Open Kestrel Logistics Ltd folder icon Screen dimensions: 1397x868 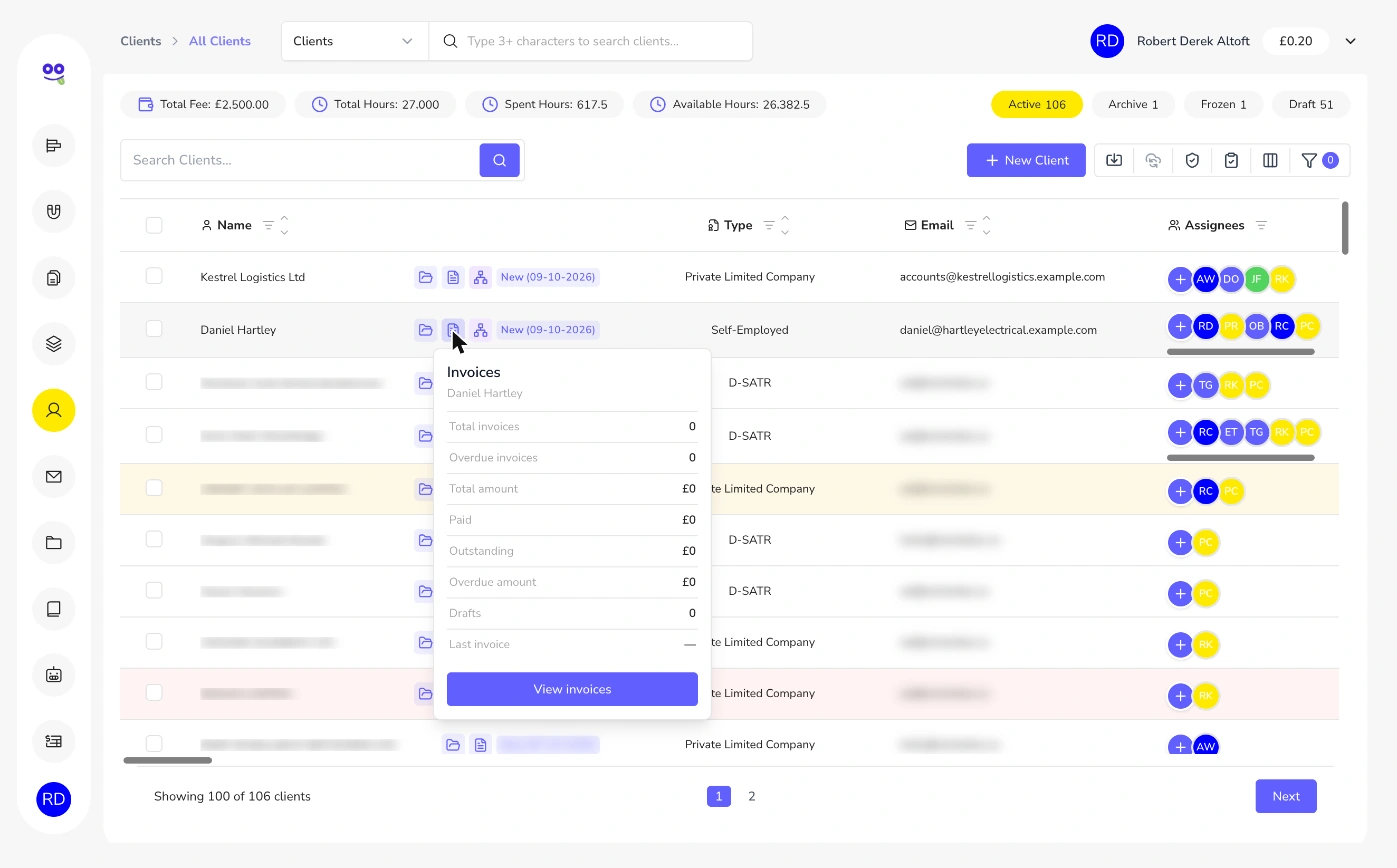coord(425,277)
